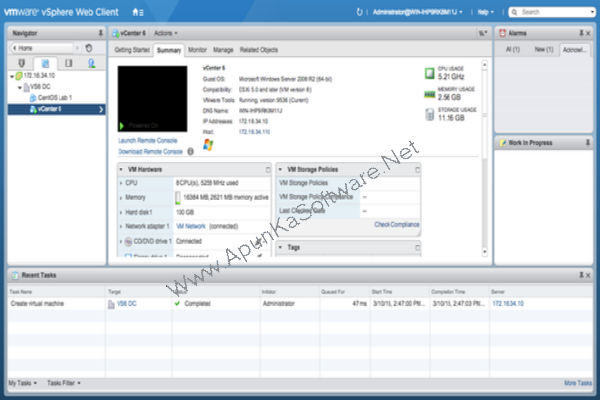The height and width of the screenshot is (400, 600).
Task: Open the home menu icon in header
Action: [138, 12]
